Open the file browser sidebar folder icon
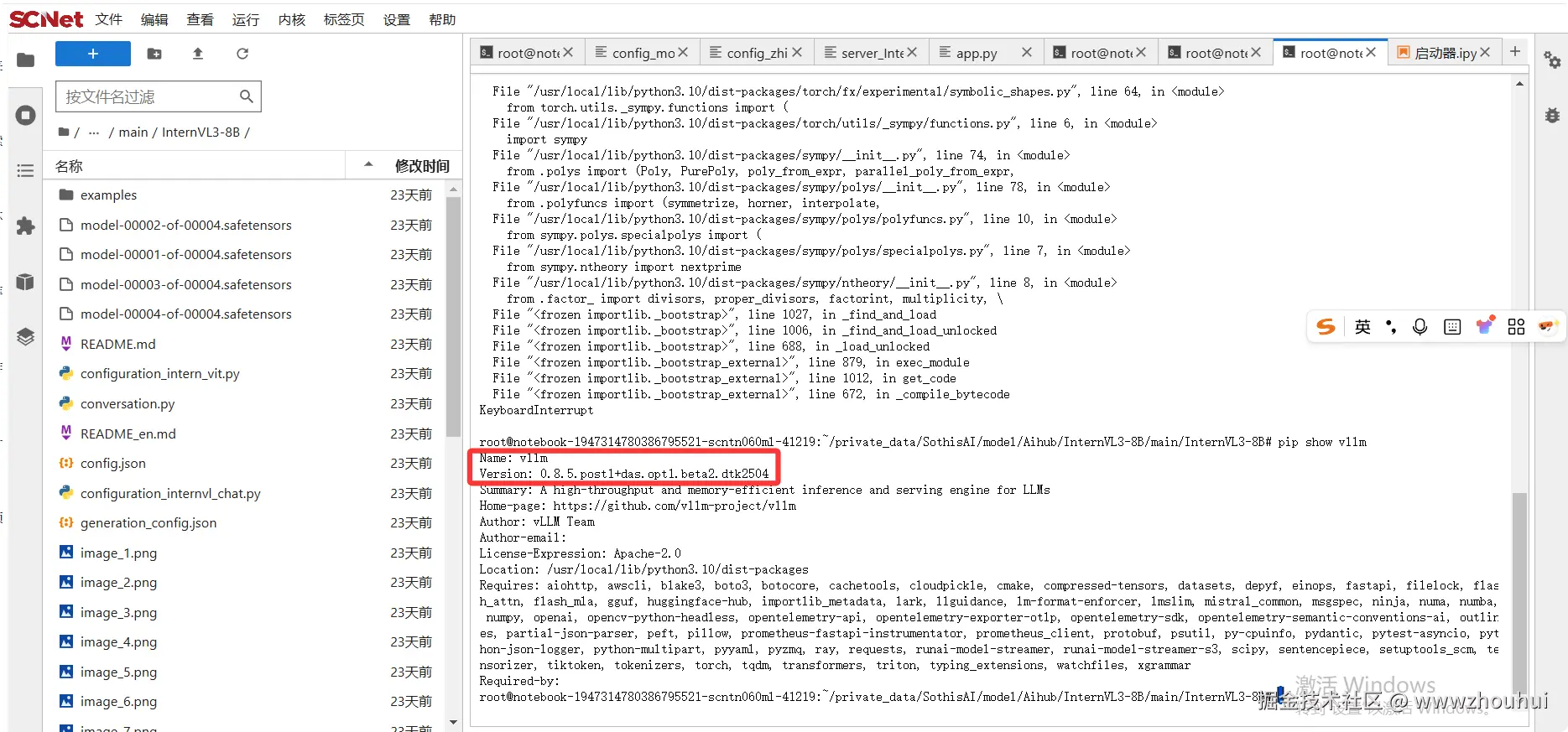1568x732 pixels. tap(26, 60)
